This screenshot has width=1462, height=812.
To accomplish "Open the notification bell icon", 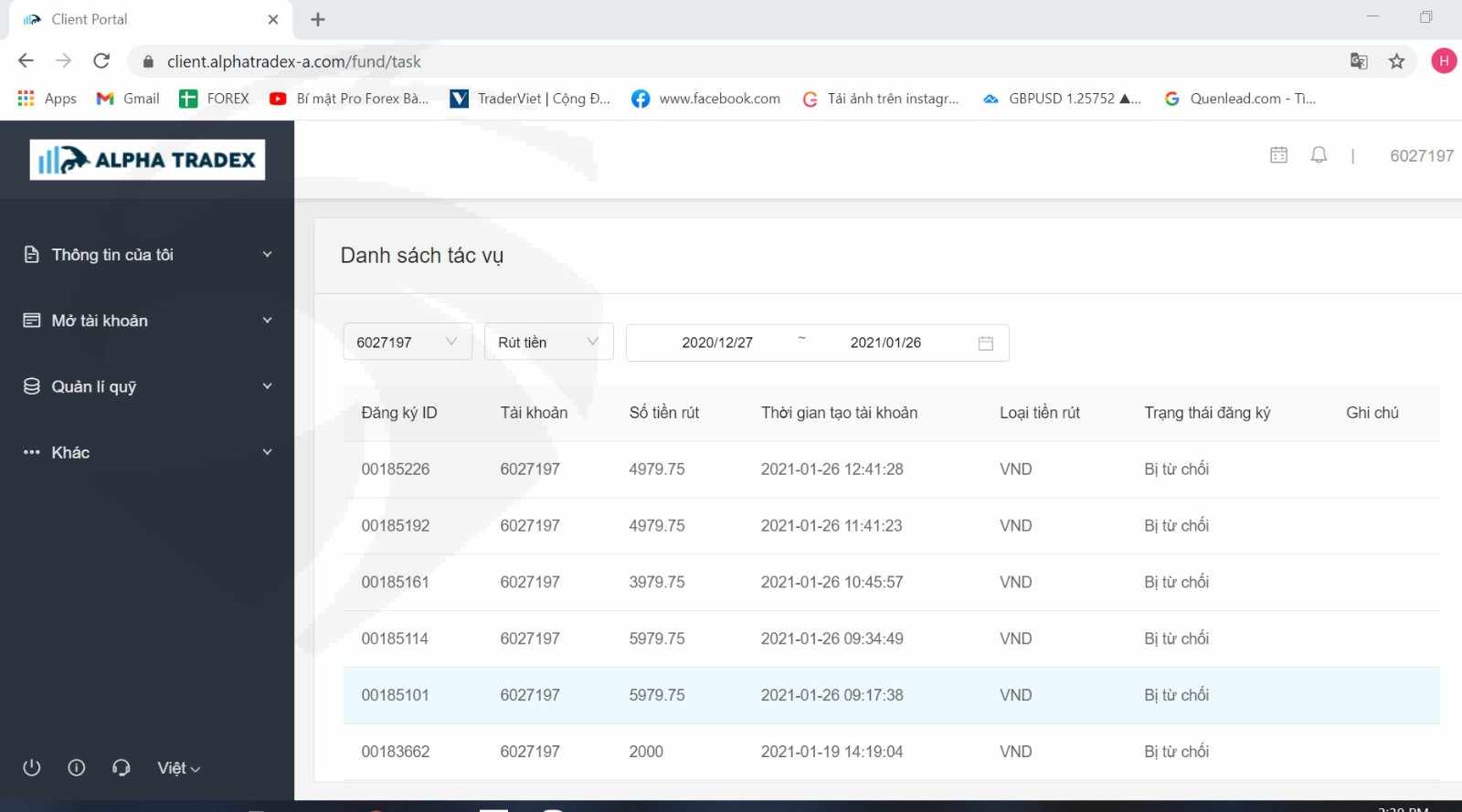I will [1318, 155].
